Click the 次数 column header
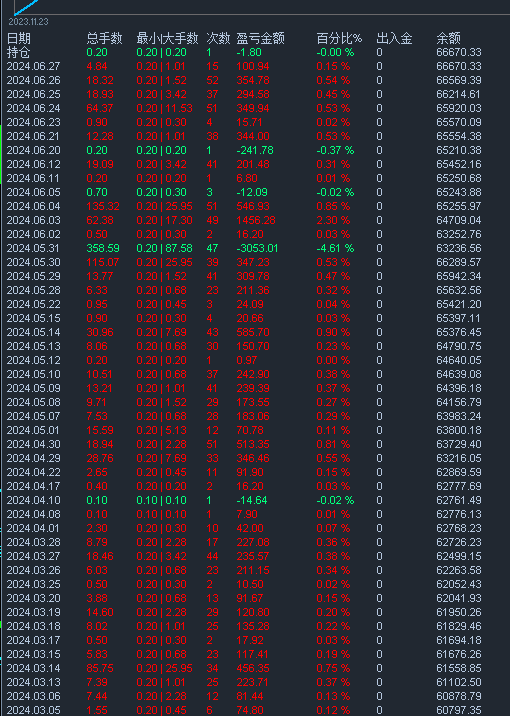The image size is (510, 716). point(218,38)
